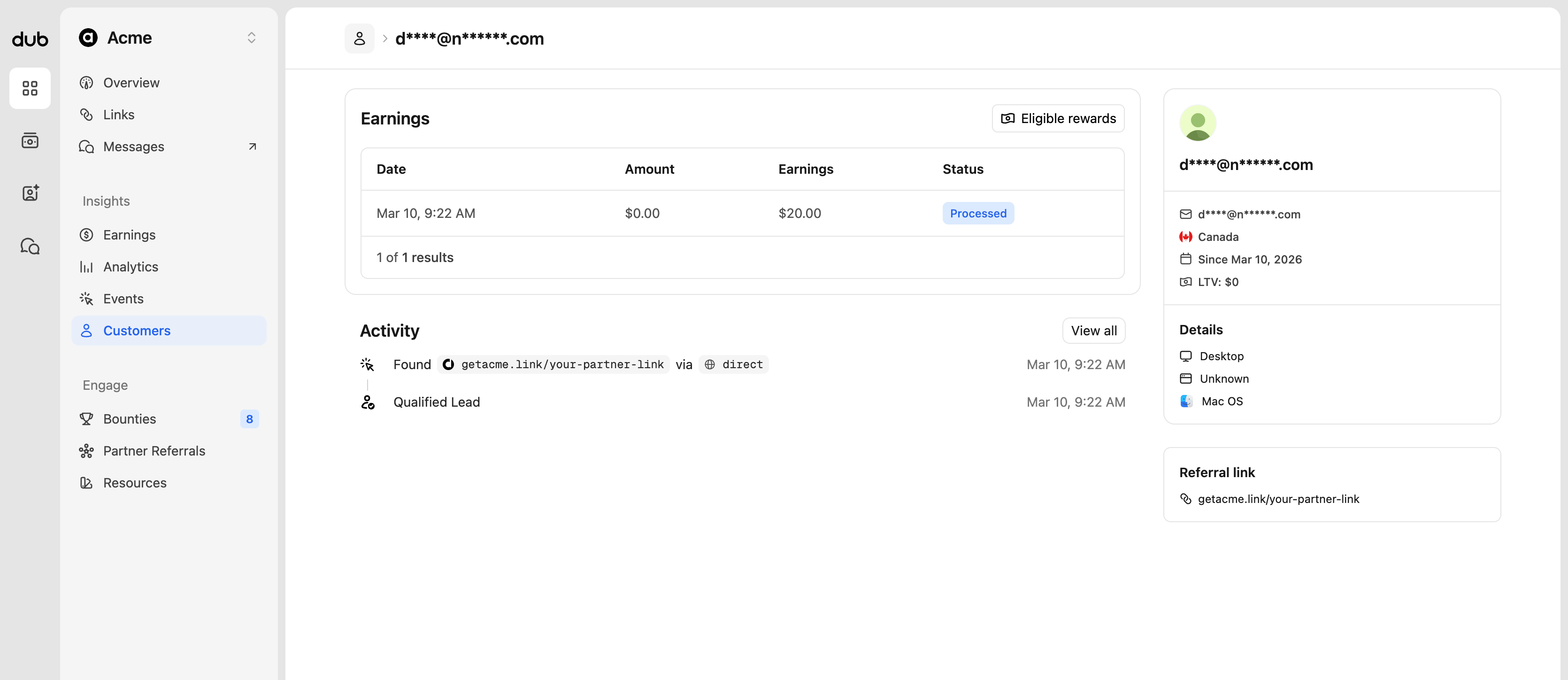Expand the Acme workspace switcher chevrons
This screenshot has width=1568, height=680.
(251, 38)
